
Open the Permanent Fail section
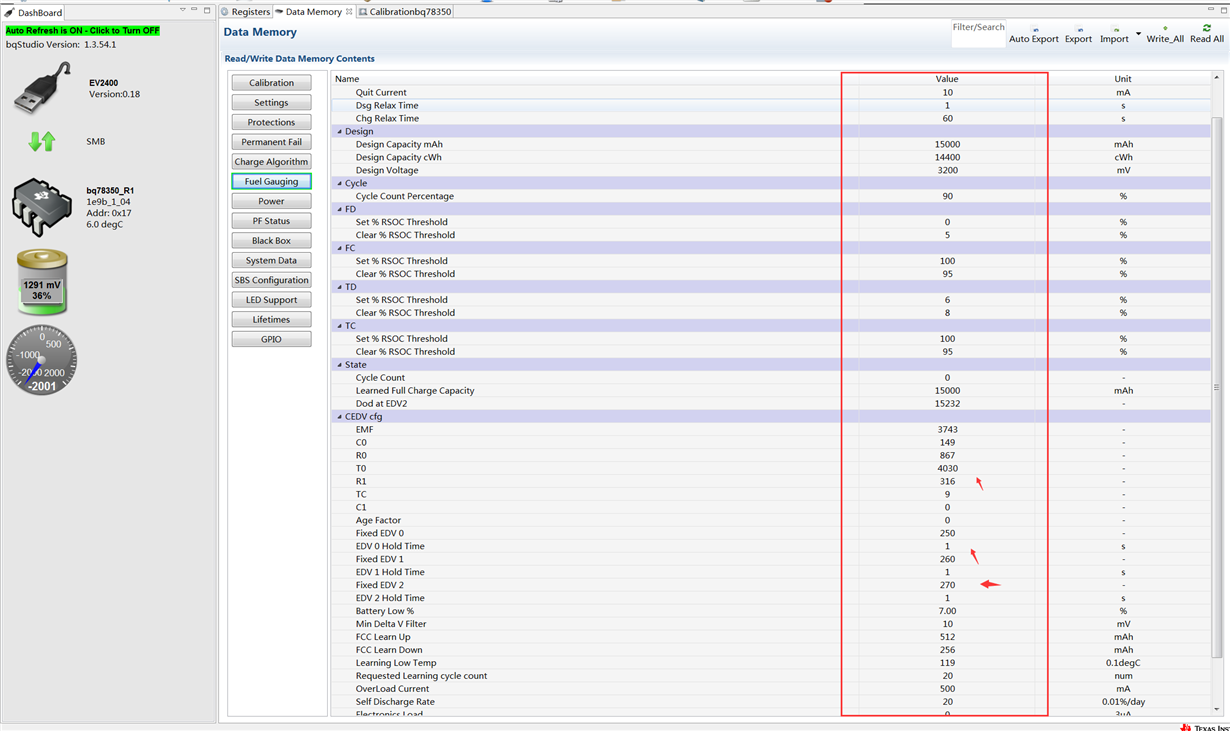click(271, 142)
